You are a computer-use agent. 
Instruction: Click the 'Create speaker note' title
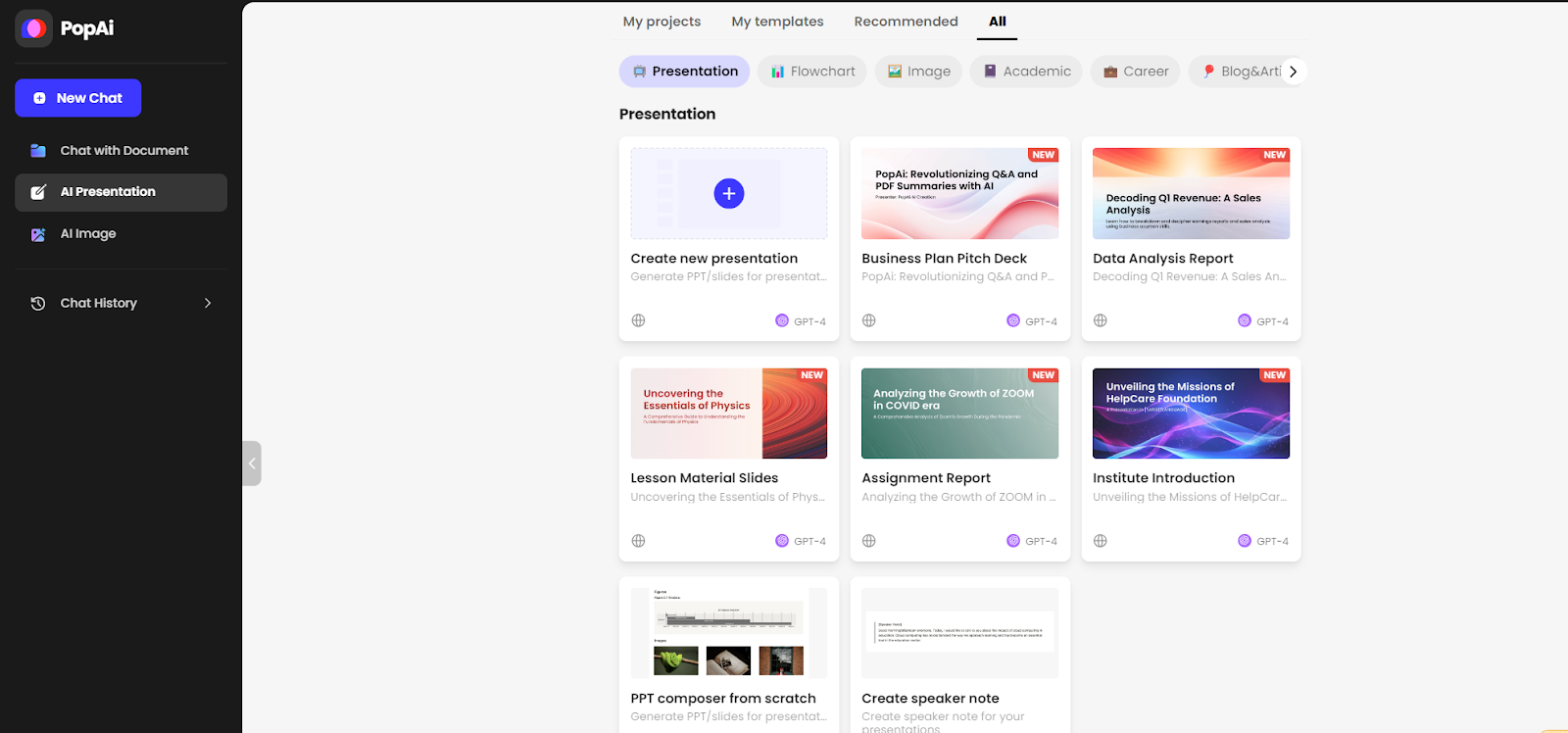(931, 699)
